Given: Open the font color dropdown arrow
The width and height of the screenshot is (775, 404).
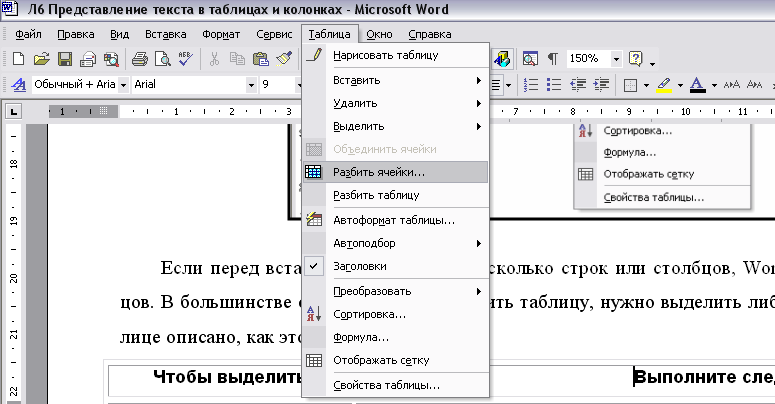Looking at the screenshot, I should point(714,85).
